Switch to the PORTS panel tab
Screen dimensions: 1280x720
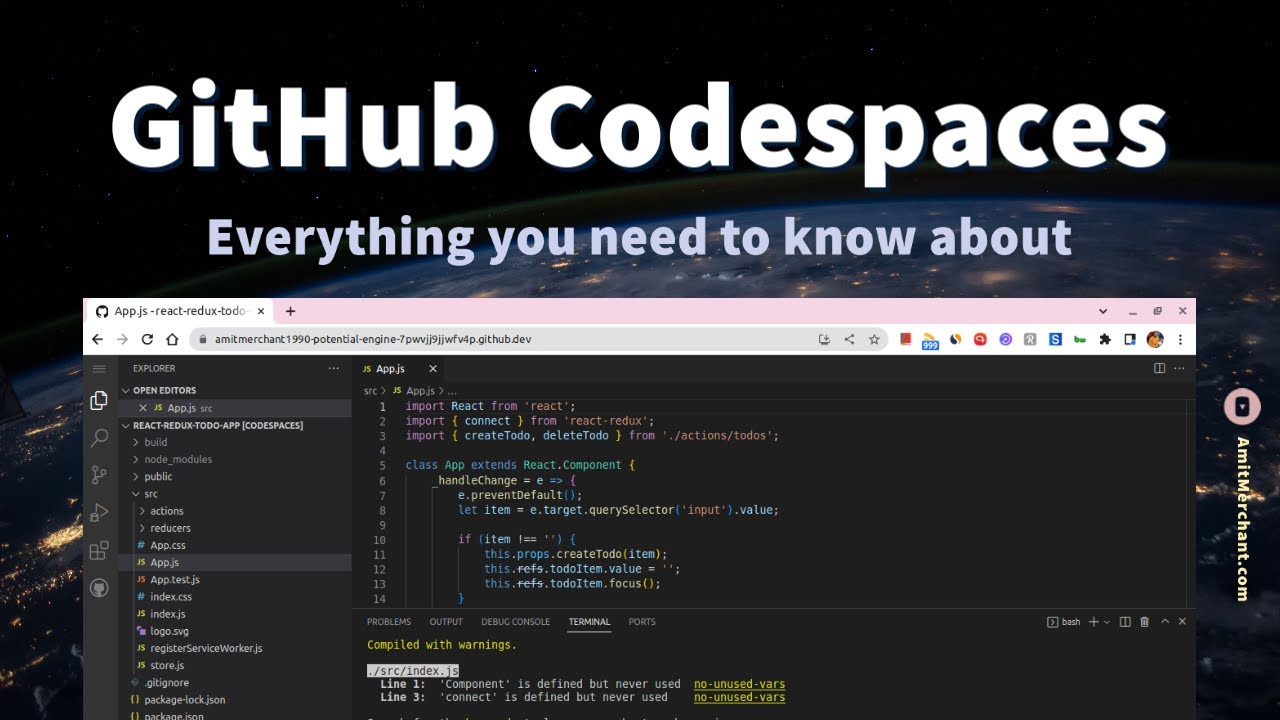click(642, 622)
